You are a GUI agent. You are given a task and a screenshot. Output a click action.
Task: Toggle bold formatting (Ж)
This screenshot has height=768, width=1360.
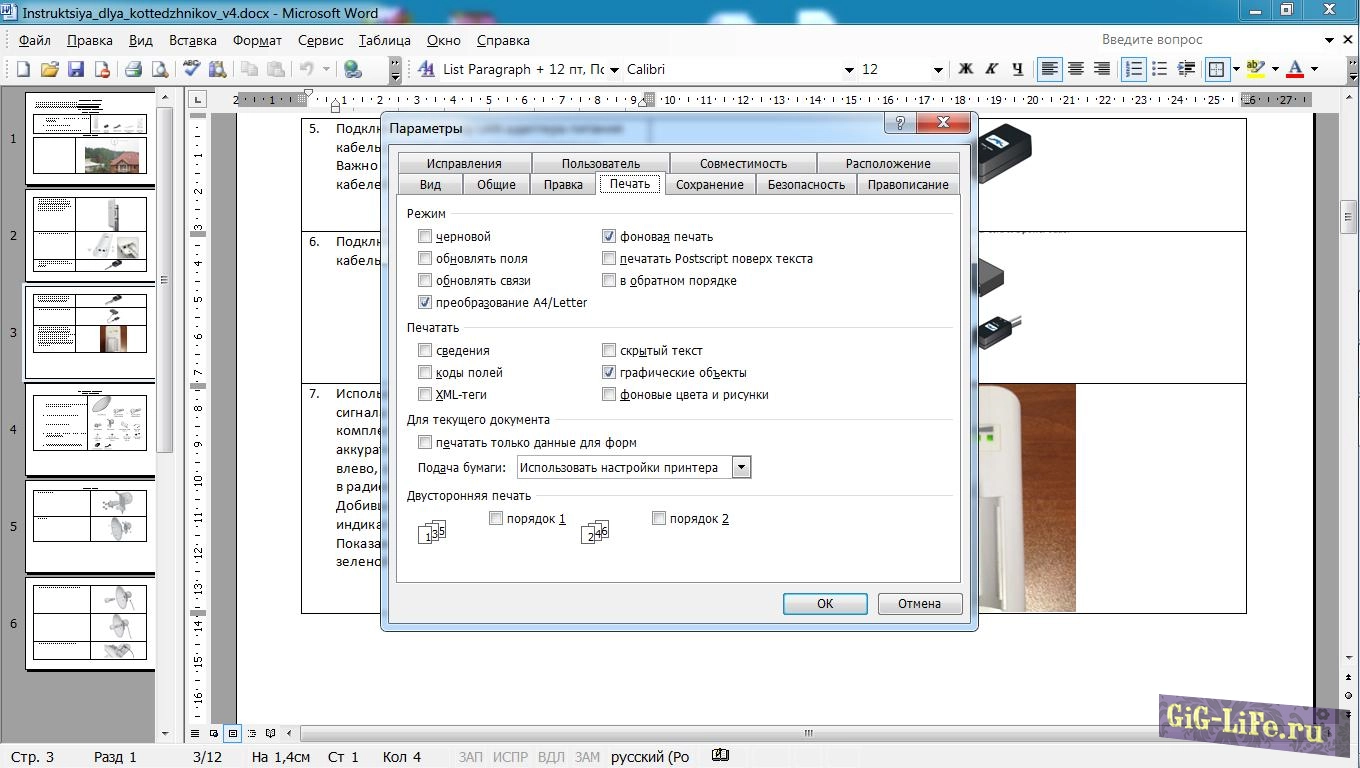coord(965,69)
